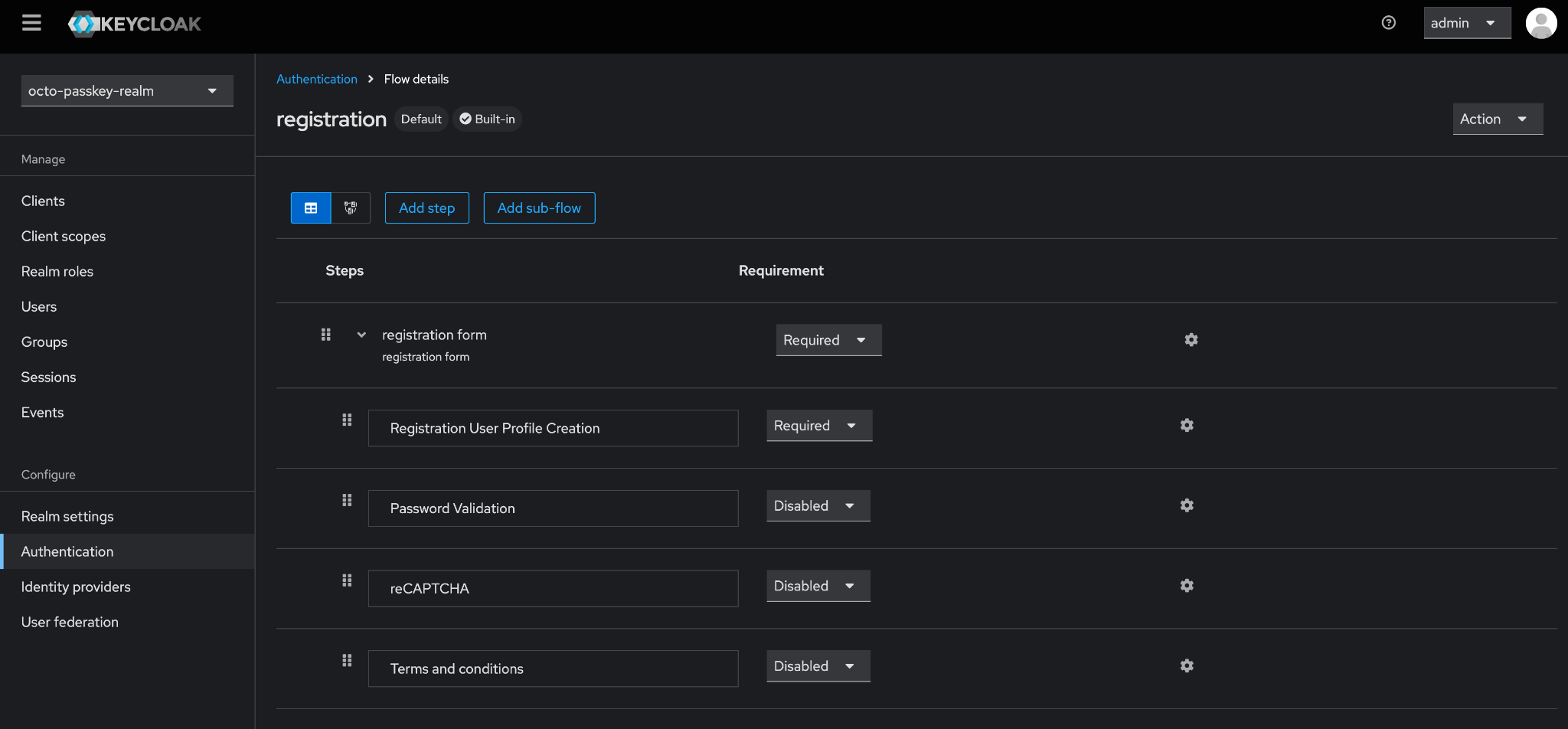Click drag handle beside Registration User Profile Creation
The image size is (1568, 729).
[x=347, y=420]
